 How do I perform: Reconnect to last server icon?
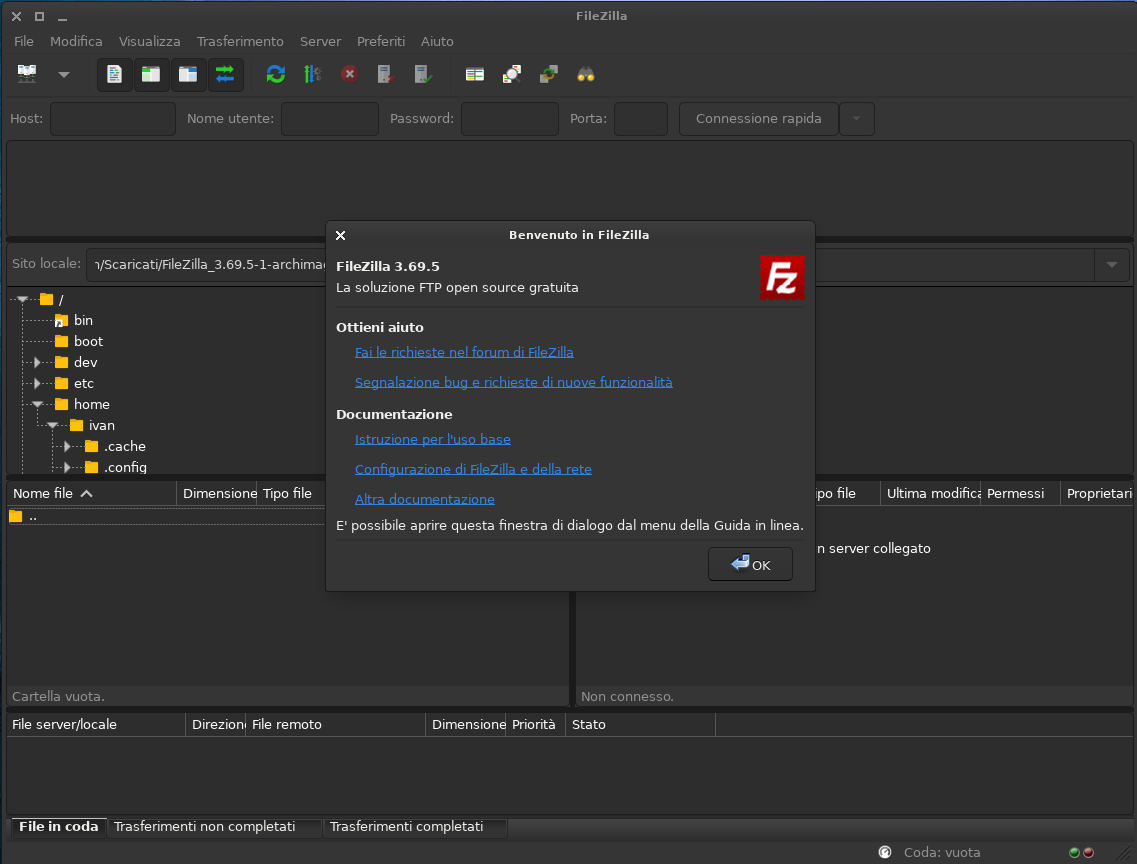point(423,74)
